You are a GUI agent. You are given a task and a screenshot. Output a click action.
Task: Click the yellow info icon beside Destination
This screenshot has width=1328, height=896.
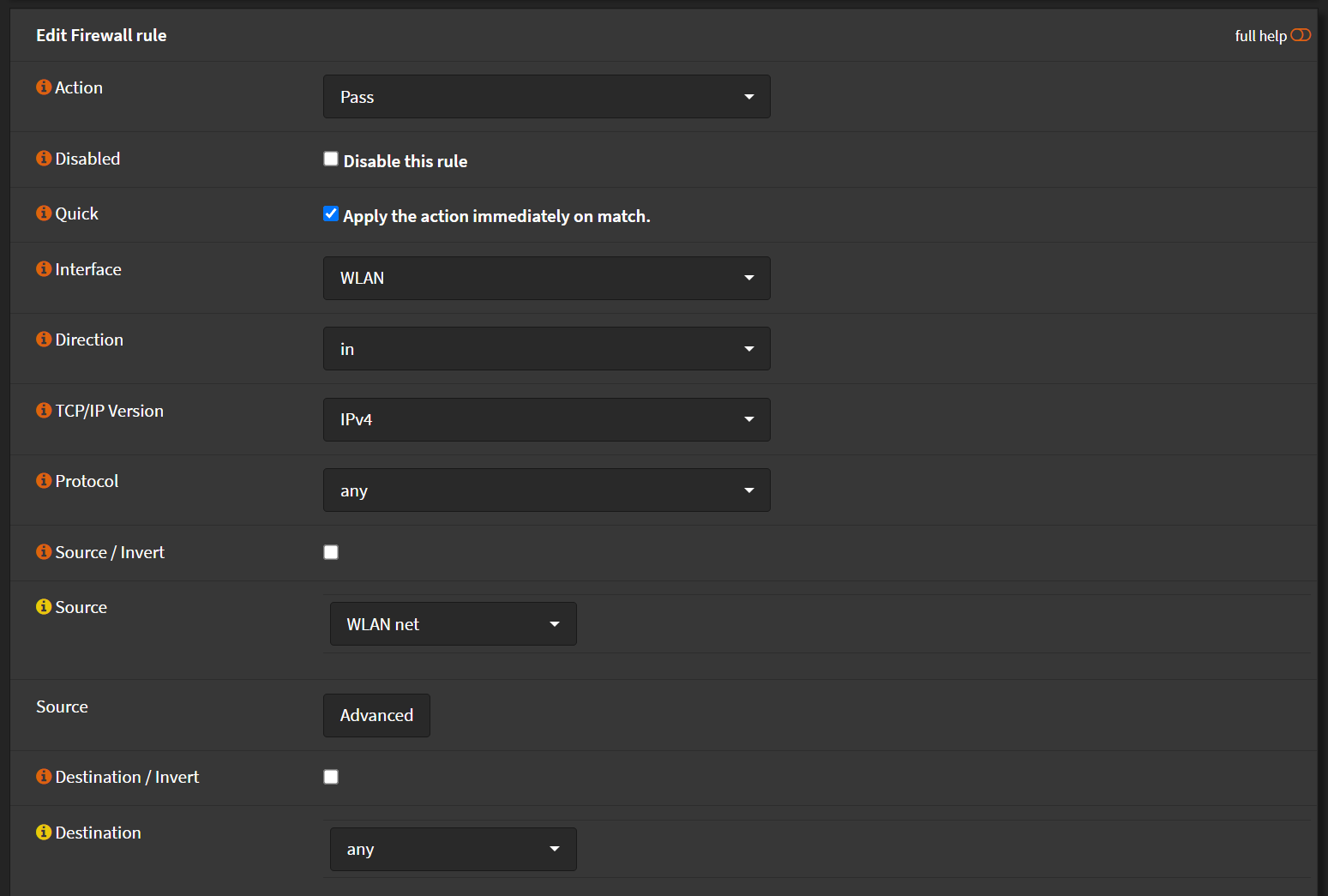pyautogui.click(x=44, y=833)
